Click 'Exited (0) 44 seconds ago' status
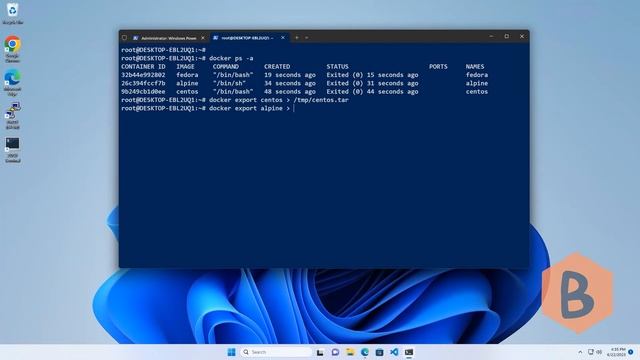640x360 pixels. click(x=372, y=92)
